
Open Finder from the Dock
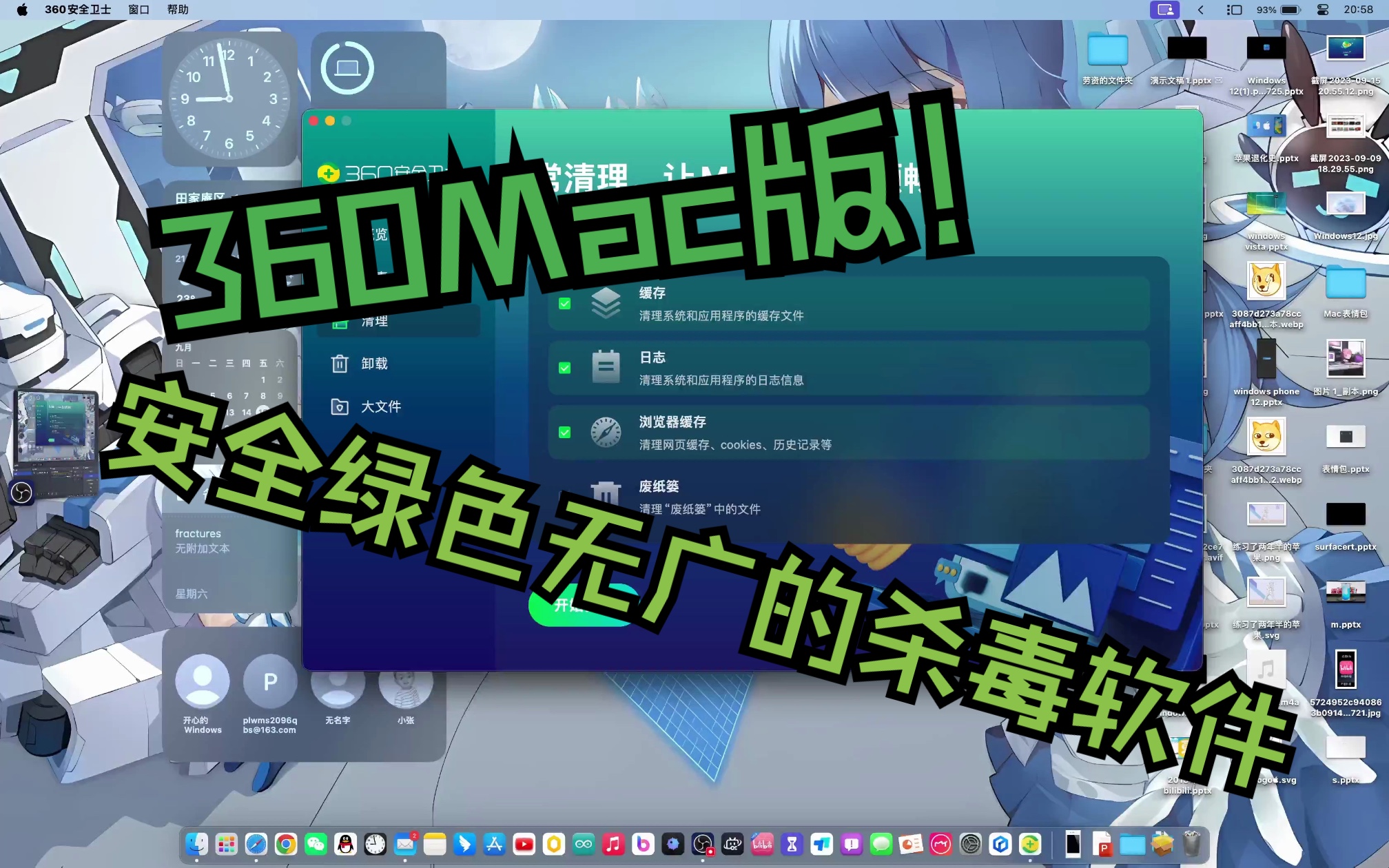[x=196, y=844]
